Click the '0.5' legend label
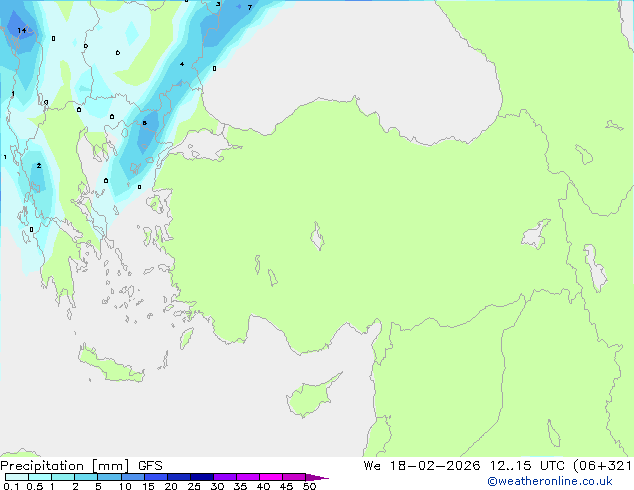634x490 pixels. pyautogui.click(x=35, y=486)
